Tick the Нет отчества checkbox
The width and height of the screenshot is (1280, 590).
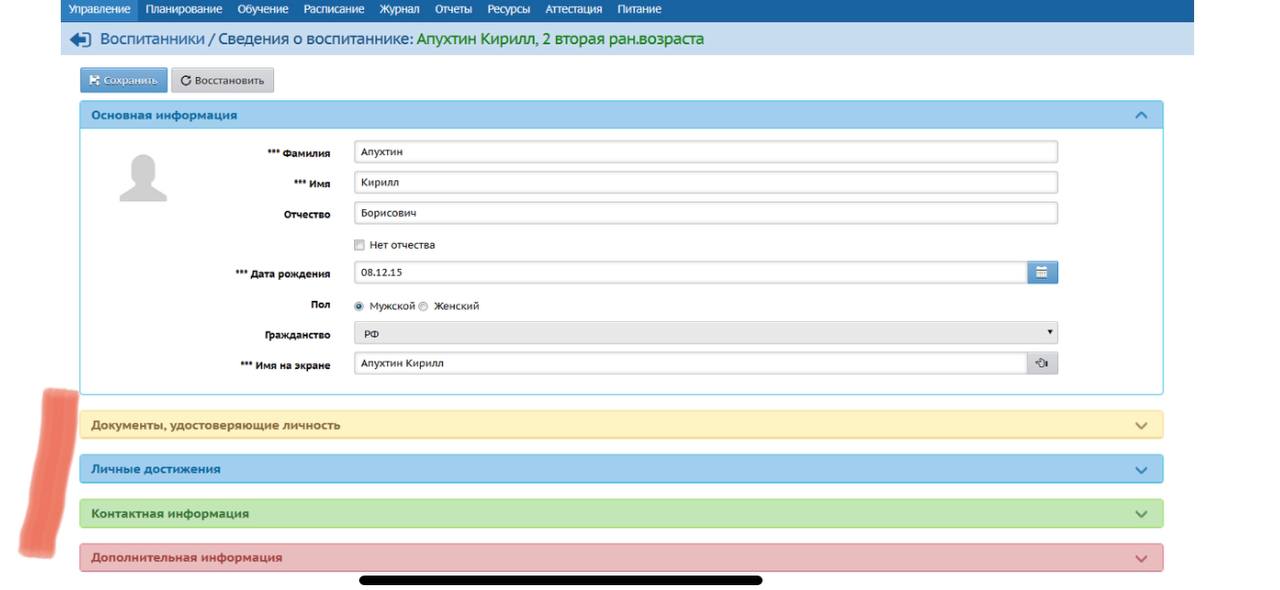tap(360, 245)
